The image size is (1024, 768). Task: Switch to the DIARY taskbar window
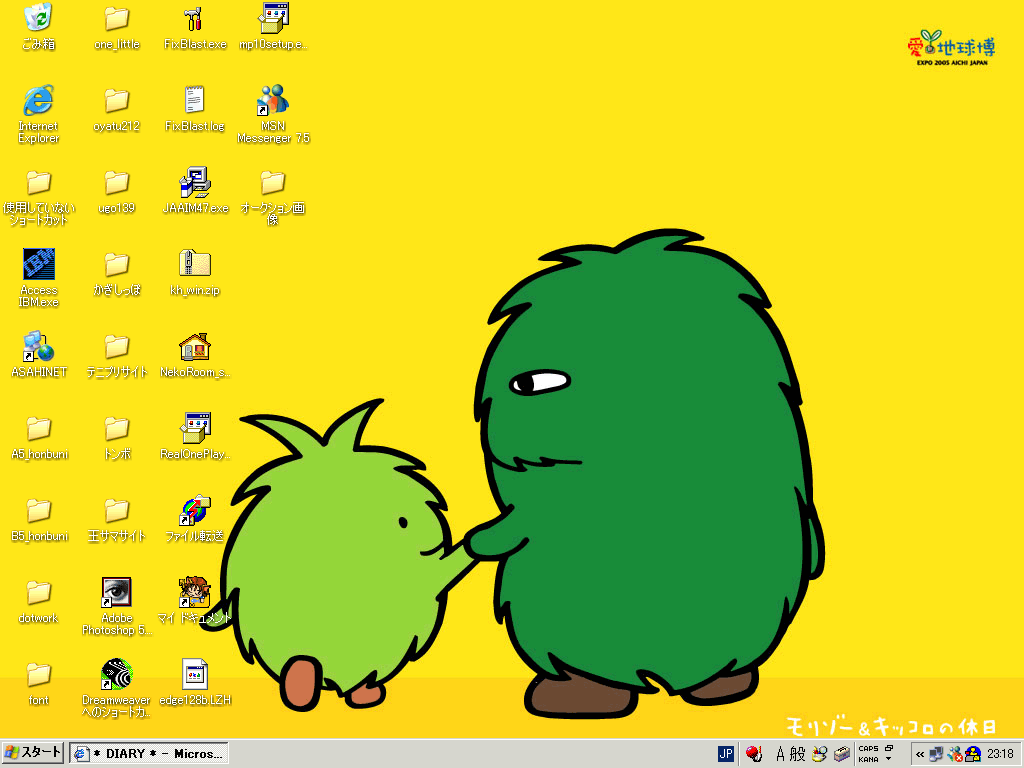tap(149, 754)
